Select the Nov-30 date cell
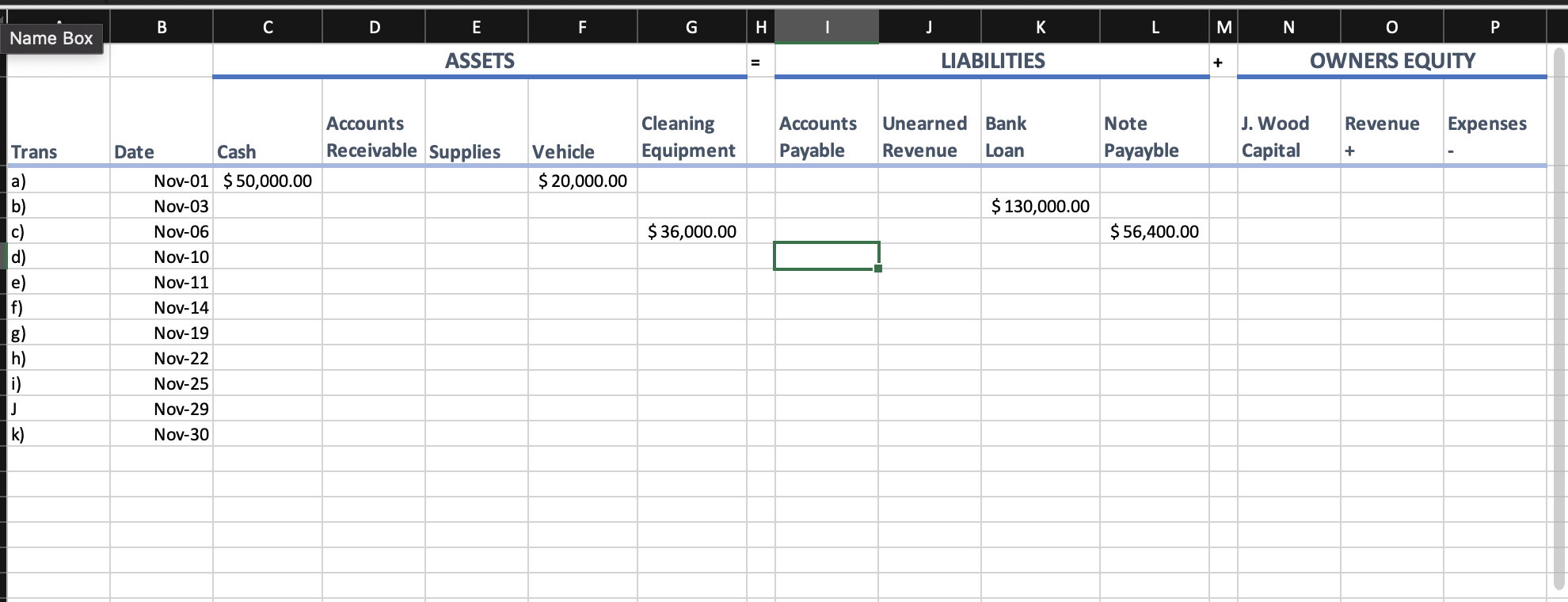 click(162, 434)
